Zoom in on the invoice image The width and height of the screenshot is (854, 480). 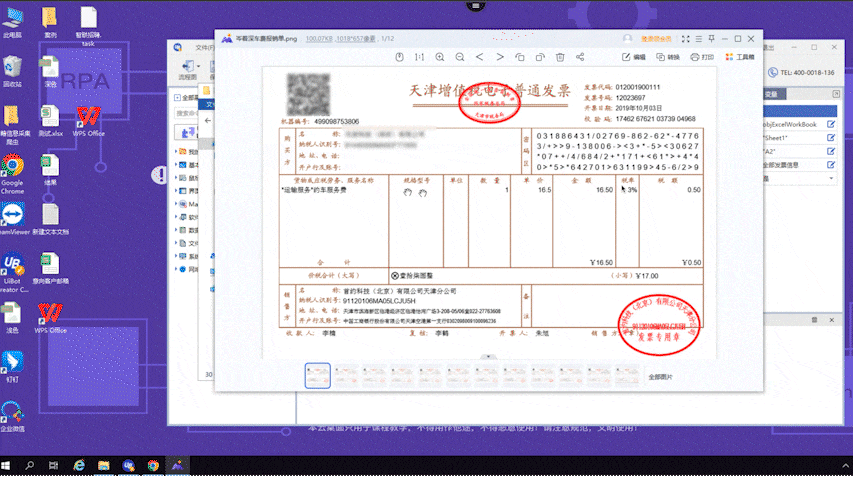440,57
